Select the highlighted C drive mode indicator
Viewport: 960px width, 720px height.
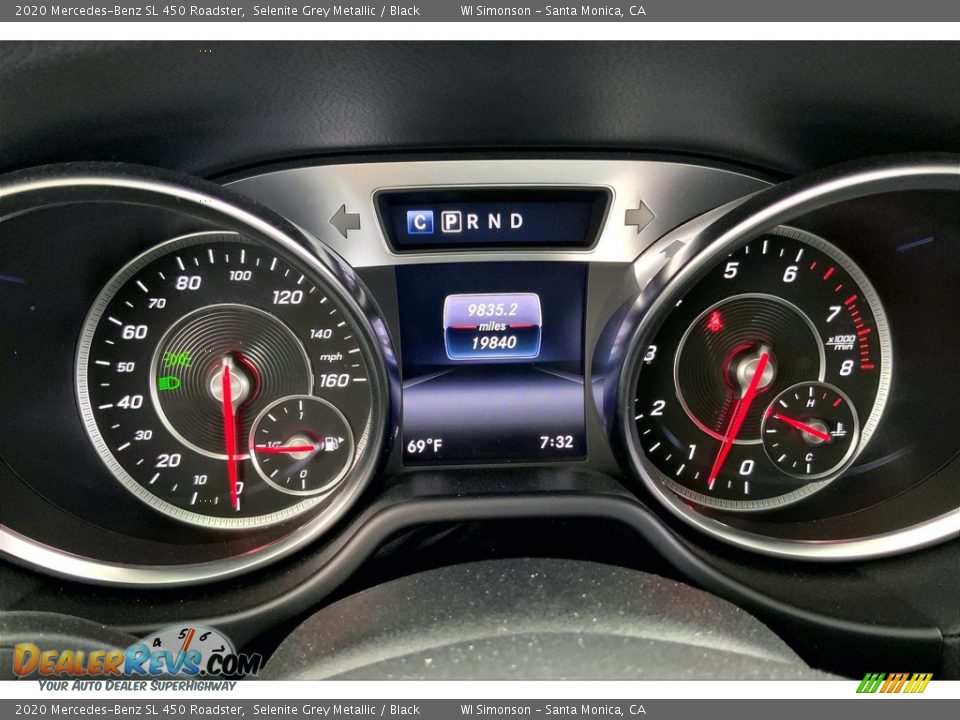pyautogui.click(x=421, y=222)
